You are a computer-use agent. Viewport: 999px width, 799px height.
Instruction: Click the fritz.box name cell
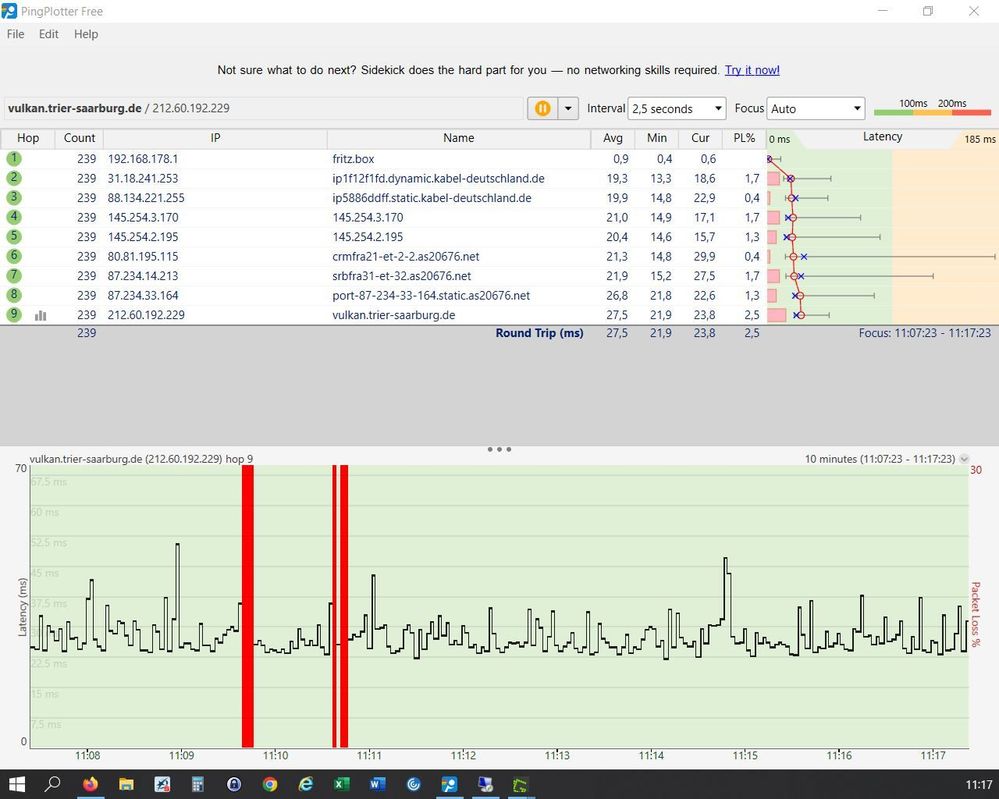tap(354, 159)
